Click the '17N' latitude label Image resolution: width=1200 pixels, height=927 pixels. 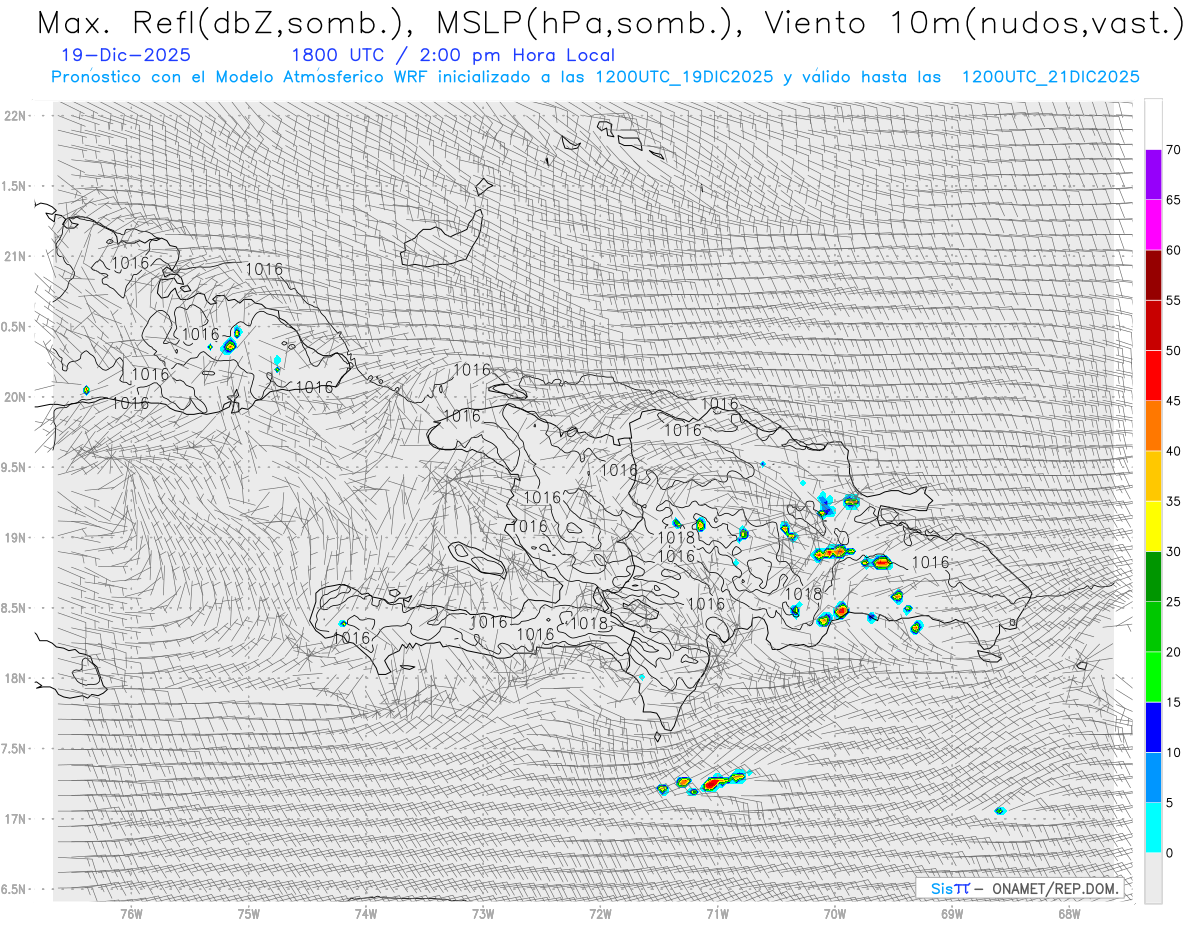tap(15, 819)
